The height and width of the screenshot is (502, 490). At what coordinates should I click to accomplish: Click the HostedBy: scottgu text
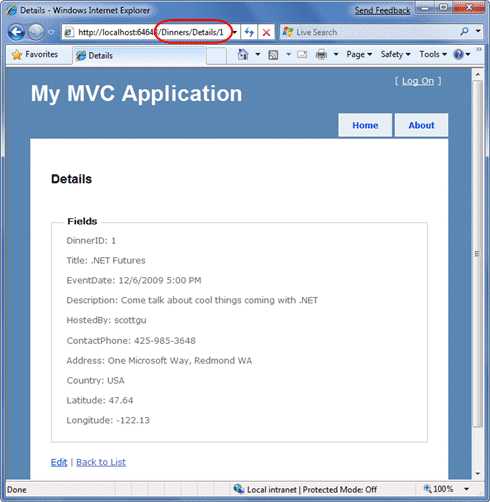coord(106,320)
